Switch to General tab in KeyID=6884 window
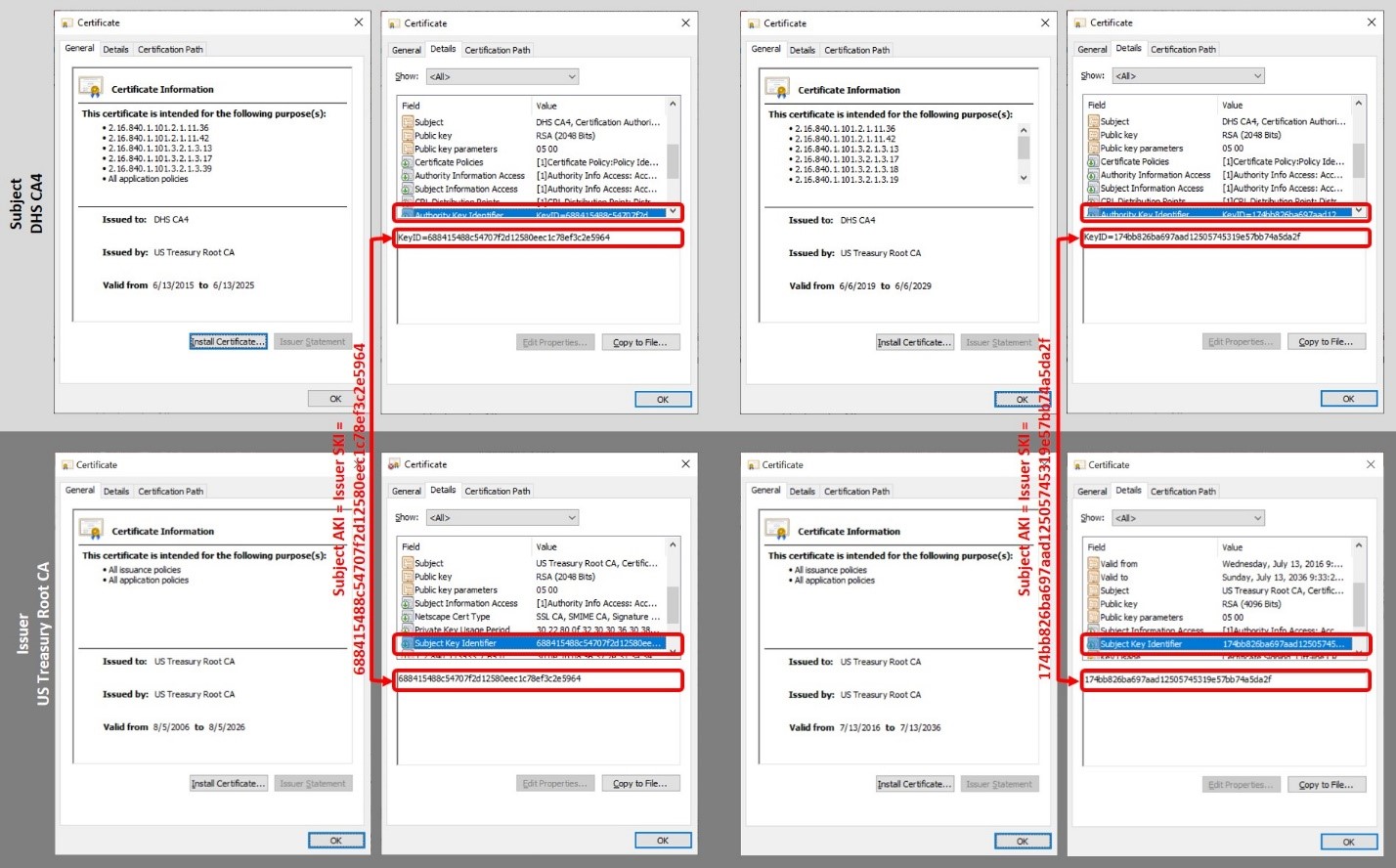Viewport: 1396px width, 868px height. 407,50
